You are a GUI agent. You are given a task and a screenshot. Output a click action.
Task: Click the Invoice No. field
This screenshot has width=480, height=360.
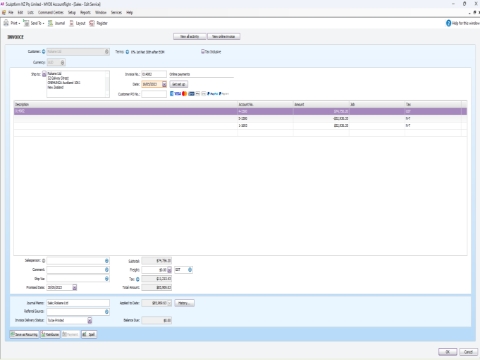(x=154, y=74)
